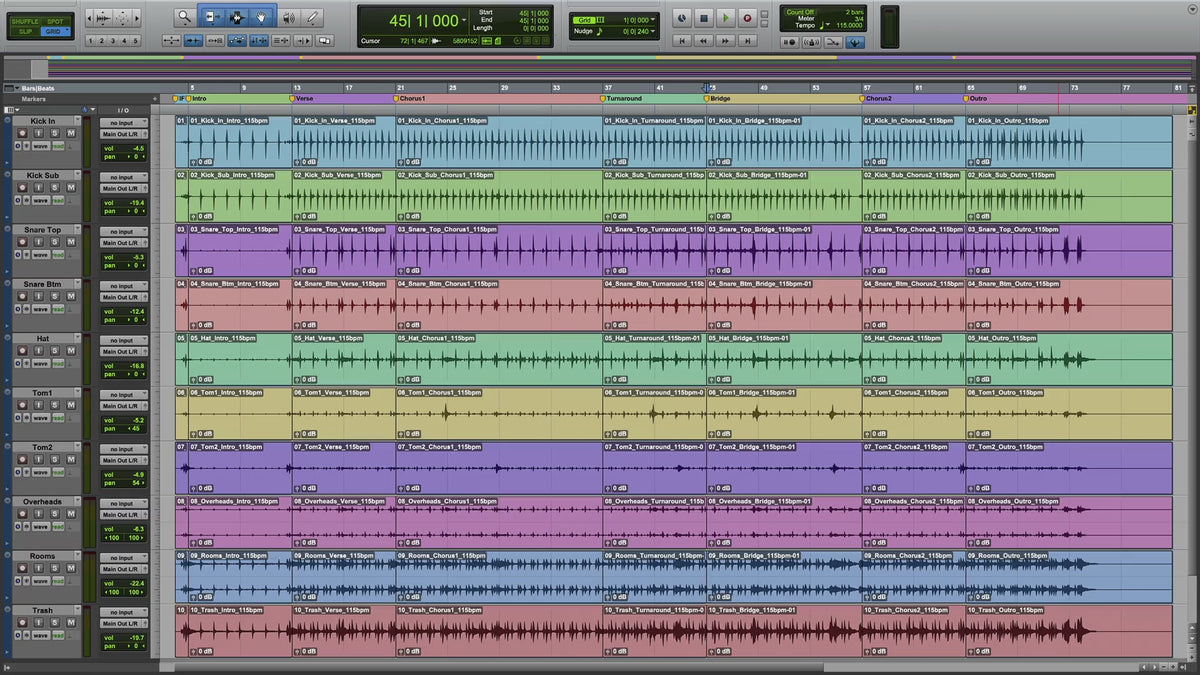This screenshot has height=675, width=1200.
Task: Select the Grabber hand tool
Action: 262,17
